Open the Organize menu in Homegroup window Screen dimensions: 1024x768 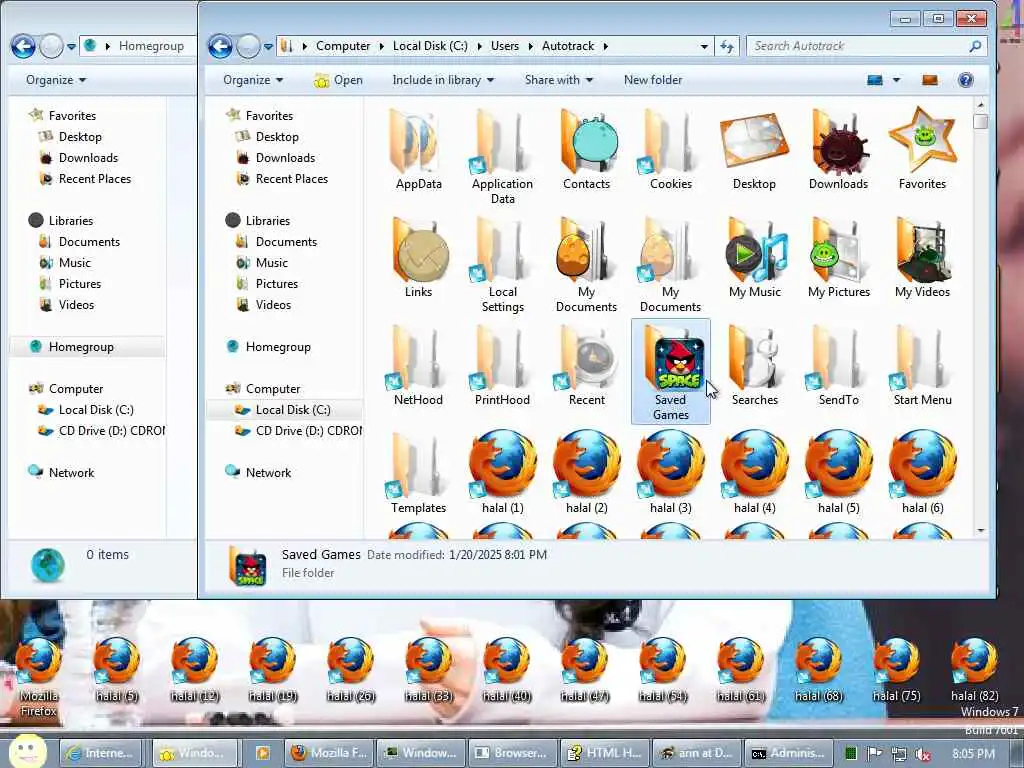point(56,80)
